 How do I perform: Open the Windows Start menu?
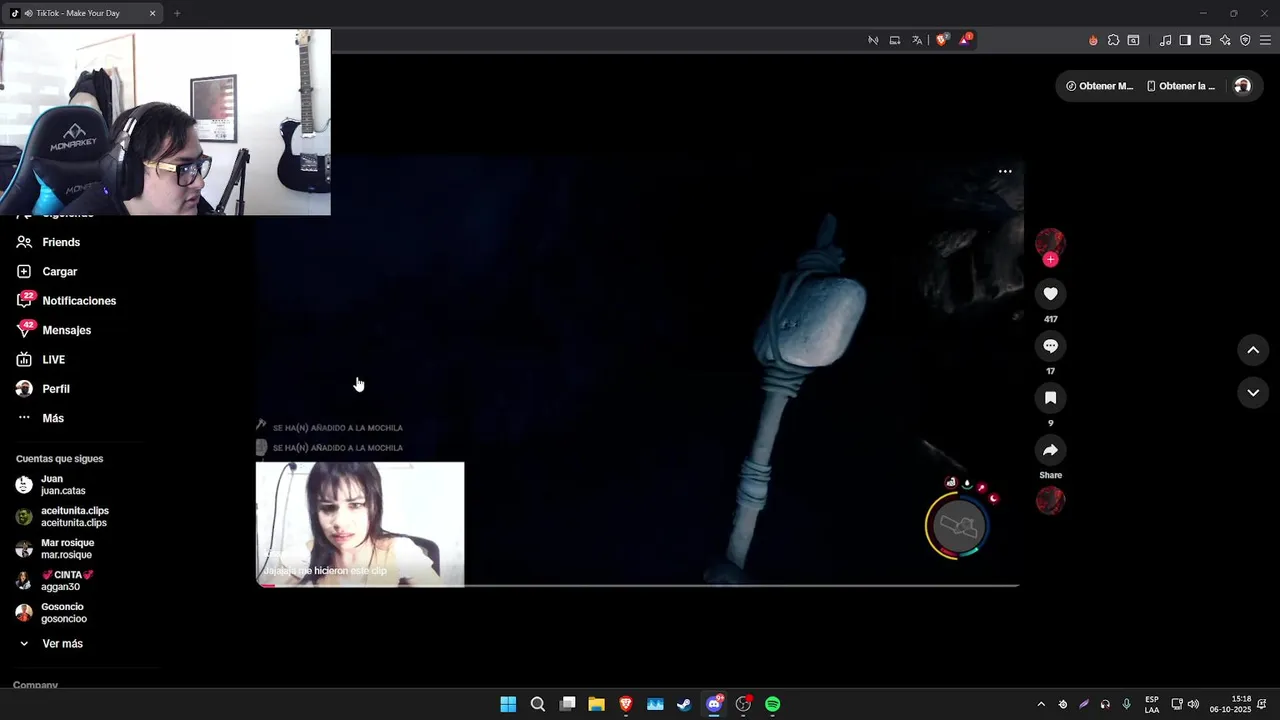coord(508,704)
